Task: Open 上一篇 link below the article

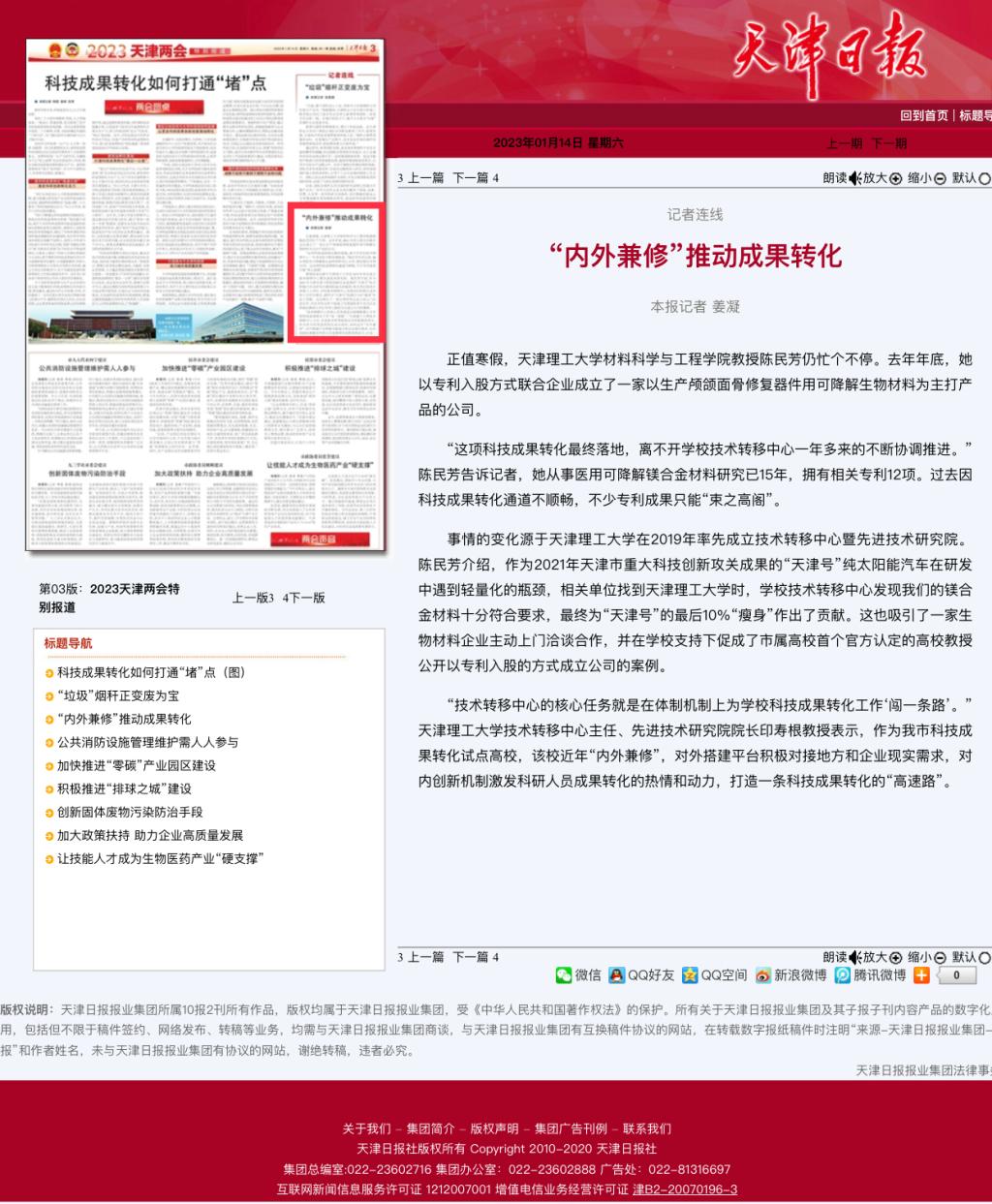Action: [425, 957]
